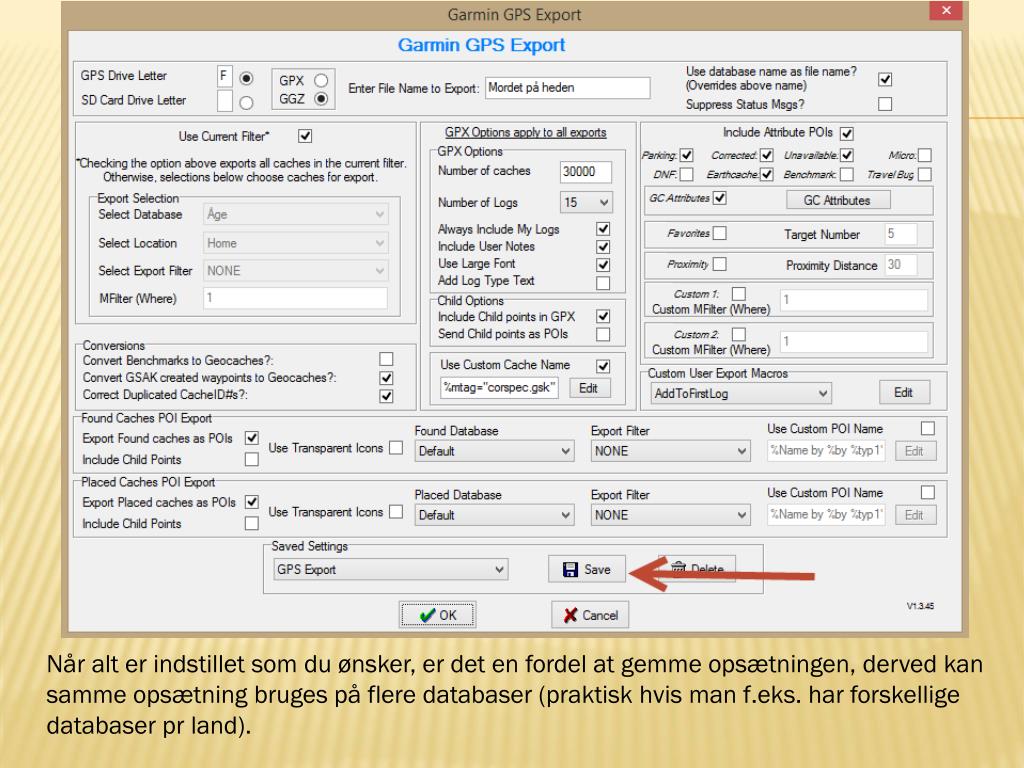
Task: Toggle the Corrected attribute checkbox
Action: pos(767,155)
